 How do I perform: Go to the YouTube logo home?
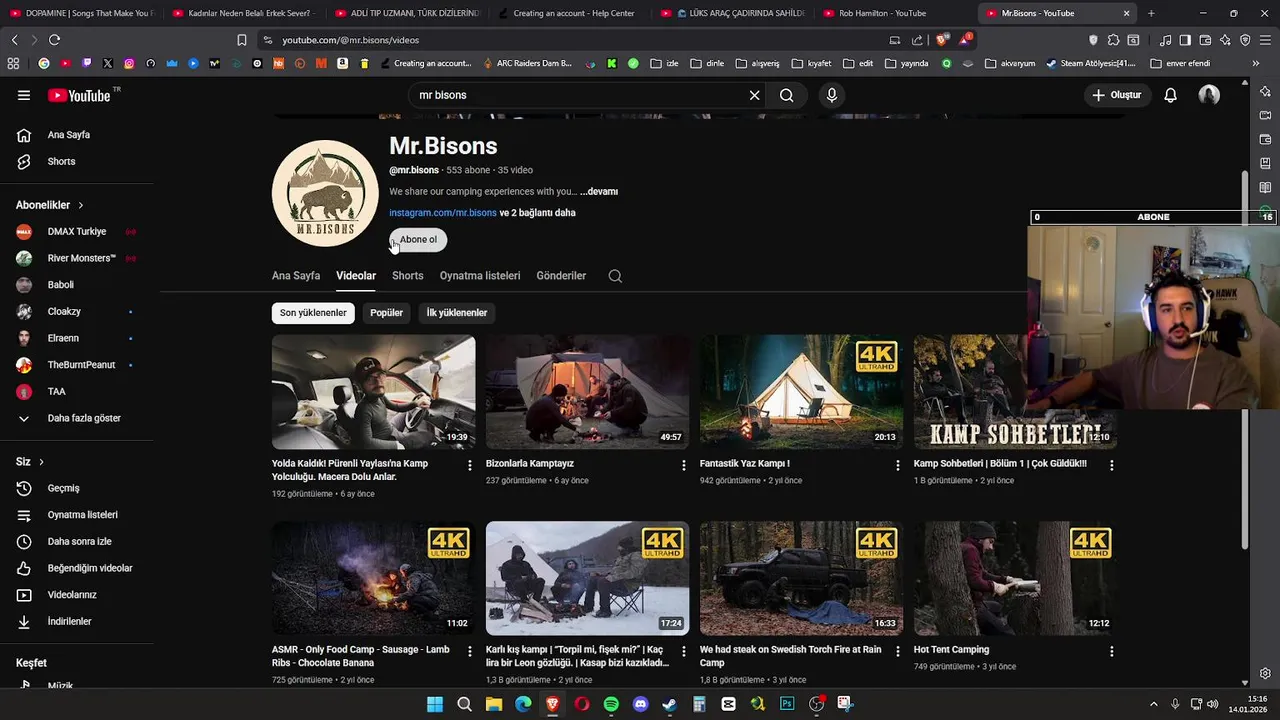[79, 95]
